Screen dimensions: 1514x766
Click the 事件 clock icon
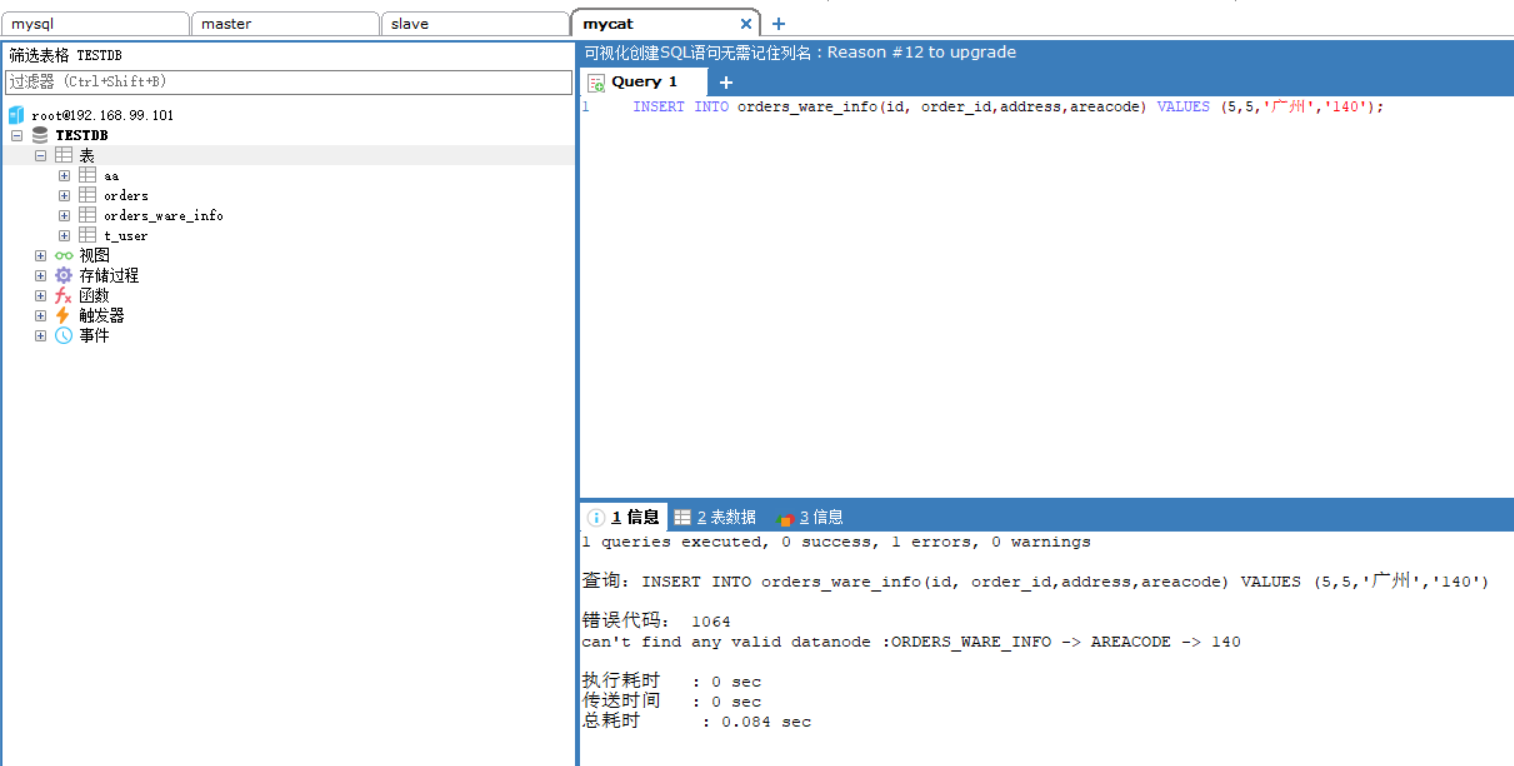click(x=64, y=335)
